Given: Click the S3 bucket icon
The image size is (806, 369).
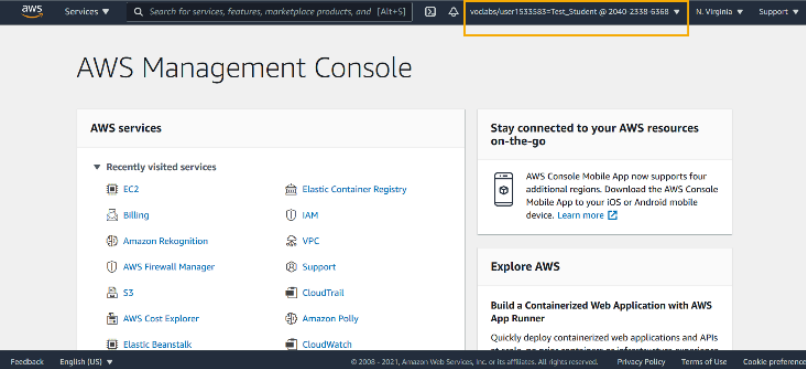Looking at the screenshot, I should [x=112, y=293].
